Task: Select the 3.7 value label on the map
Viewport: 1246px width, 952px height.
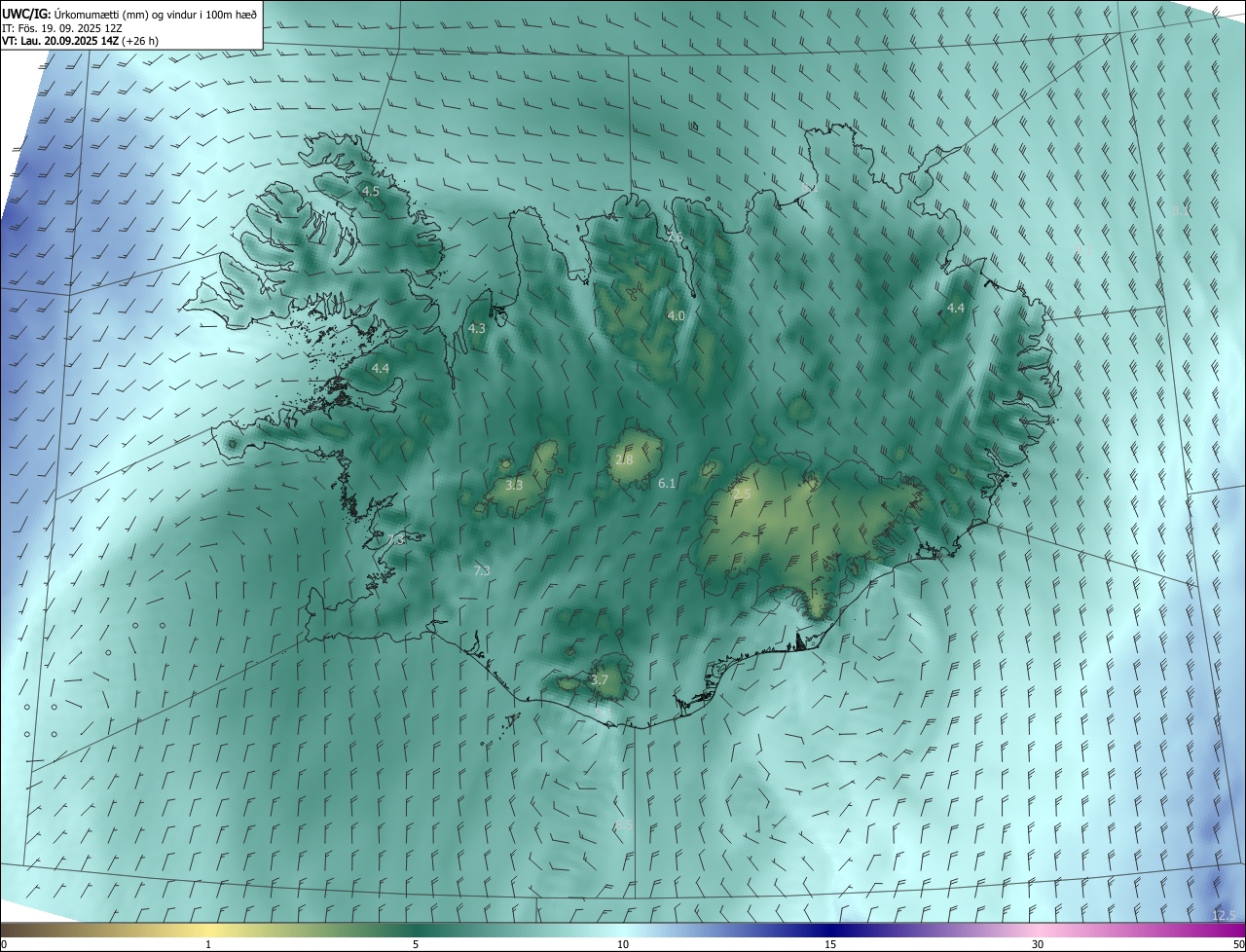Action: click(x=599, y=679)
